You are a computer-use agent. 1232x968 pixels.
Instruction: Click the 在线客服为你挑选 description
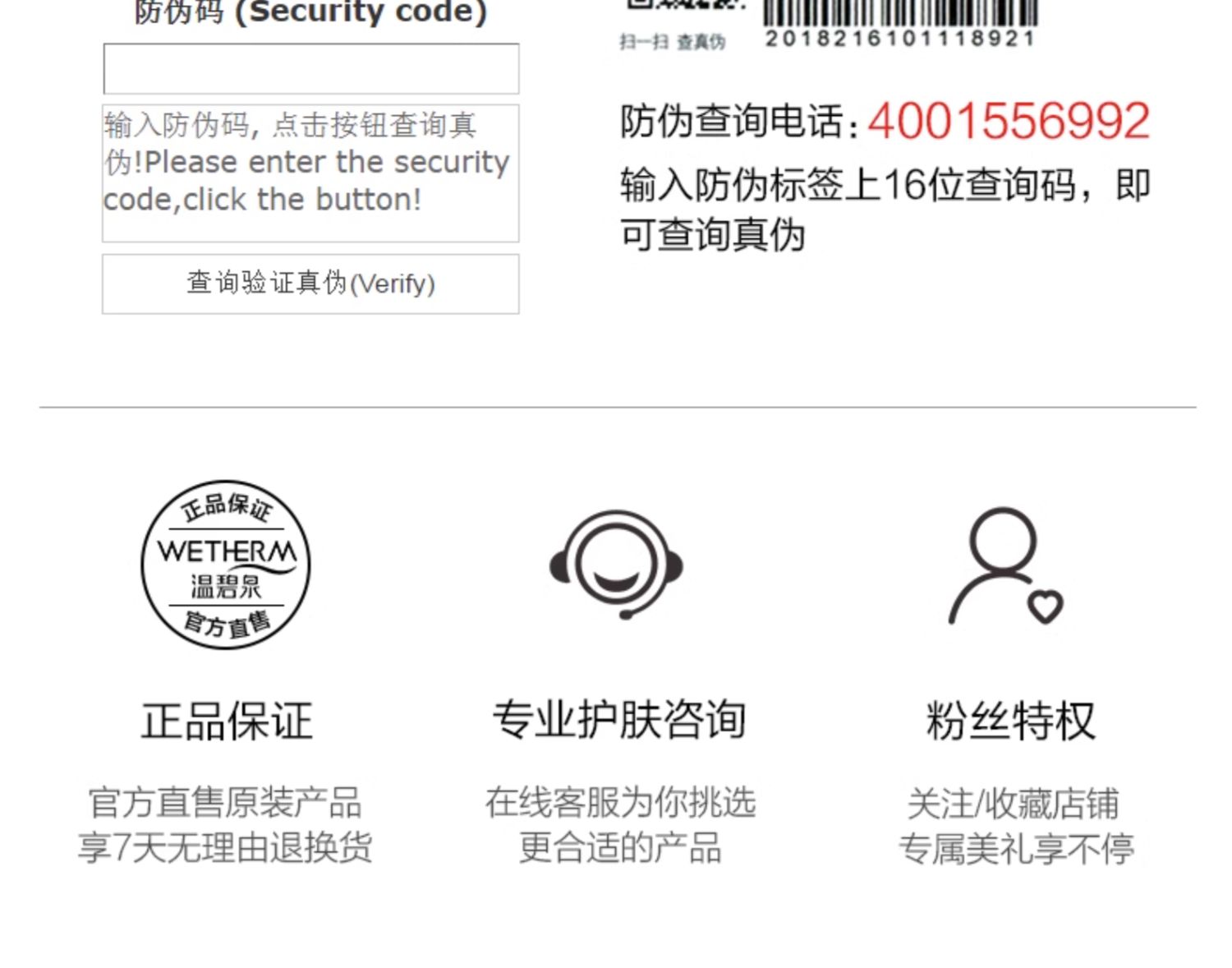(x=620, y=802)
